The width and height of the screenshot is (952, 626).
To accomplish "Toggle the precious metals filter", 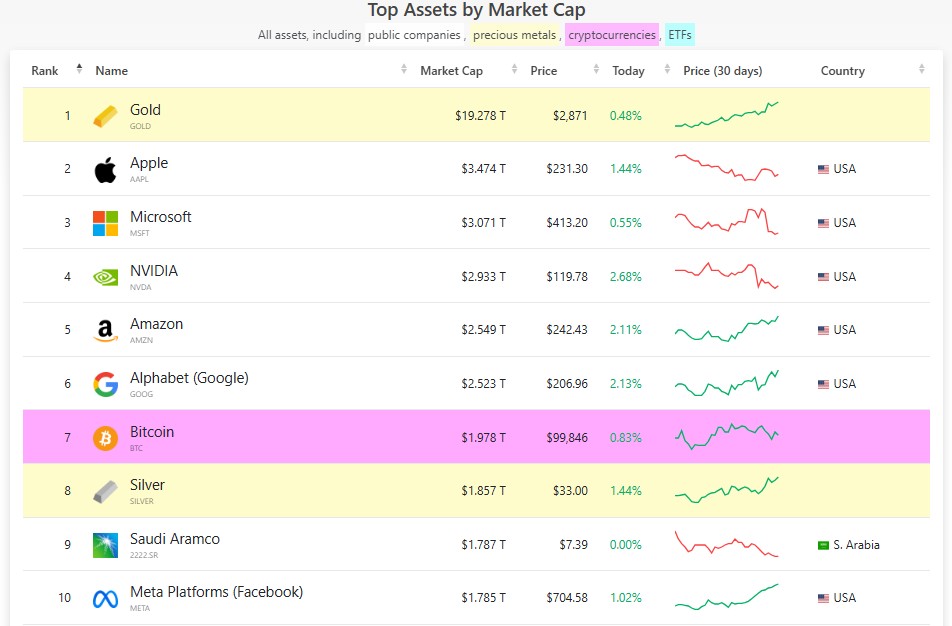I will [514, 35].
